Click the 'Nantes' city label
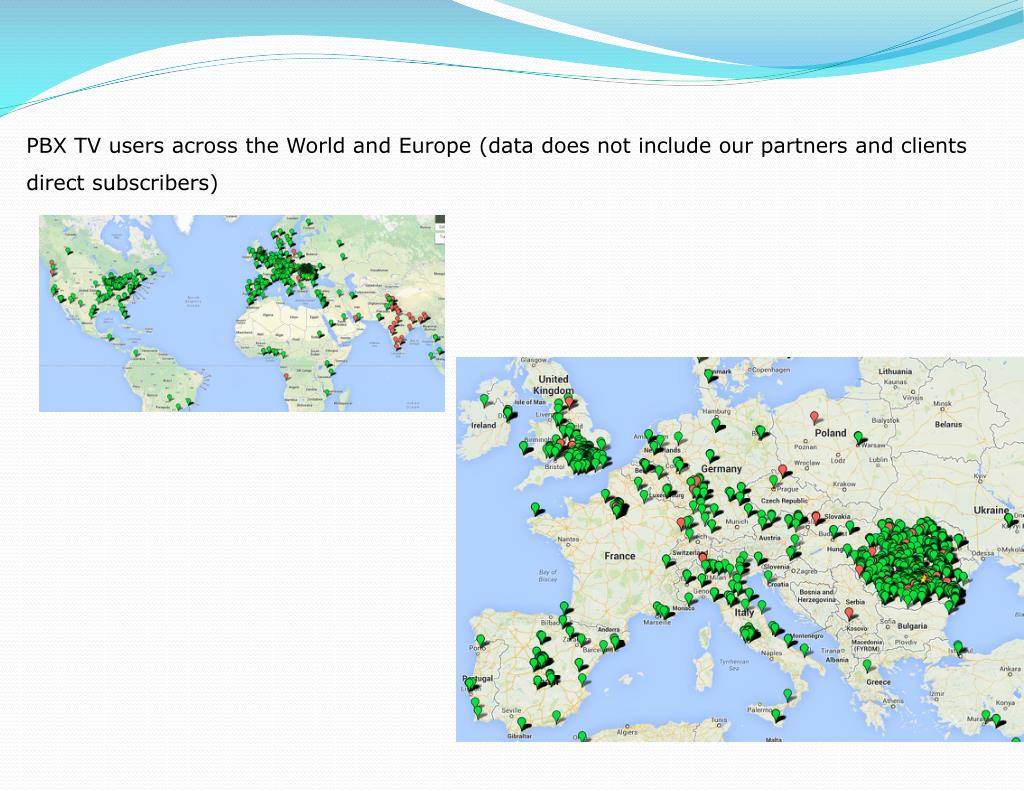 click(x=568, y=539)
